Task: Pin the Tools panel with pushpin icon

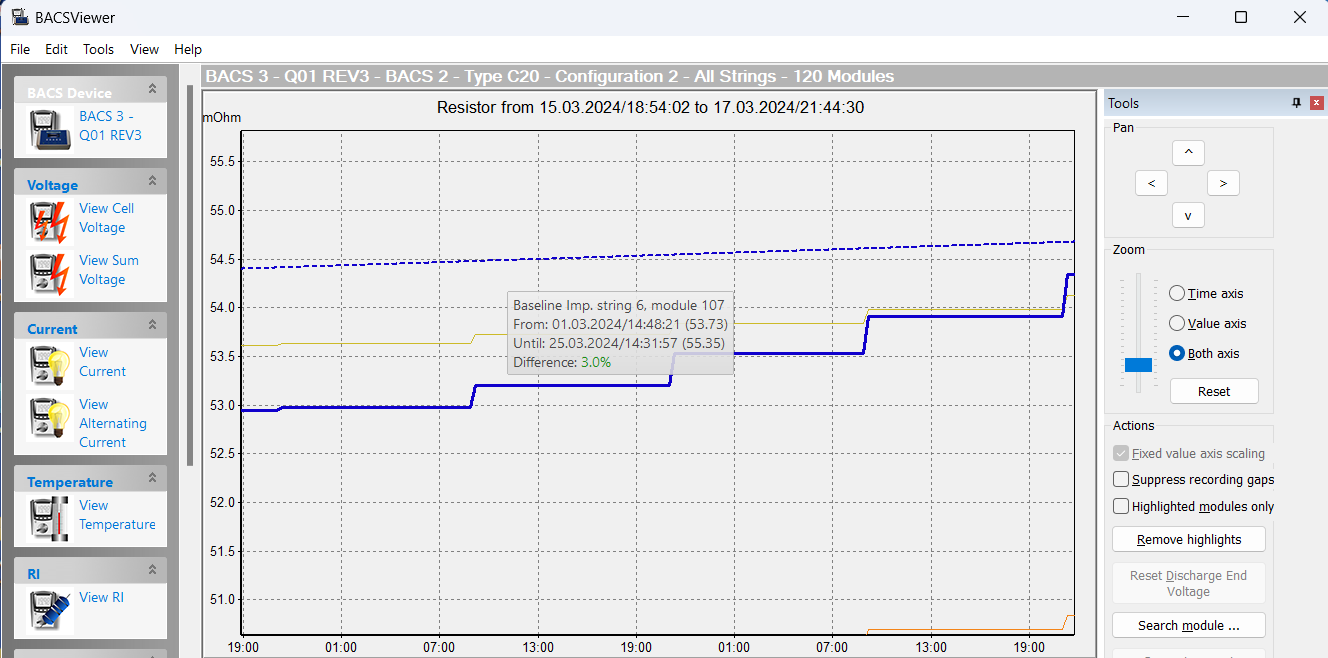Action: (1296, 103)
